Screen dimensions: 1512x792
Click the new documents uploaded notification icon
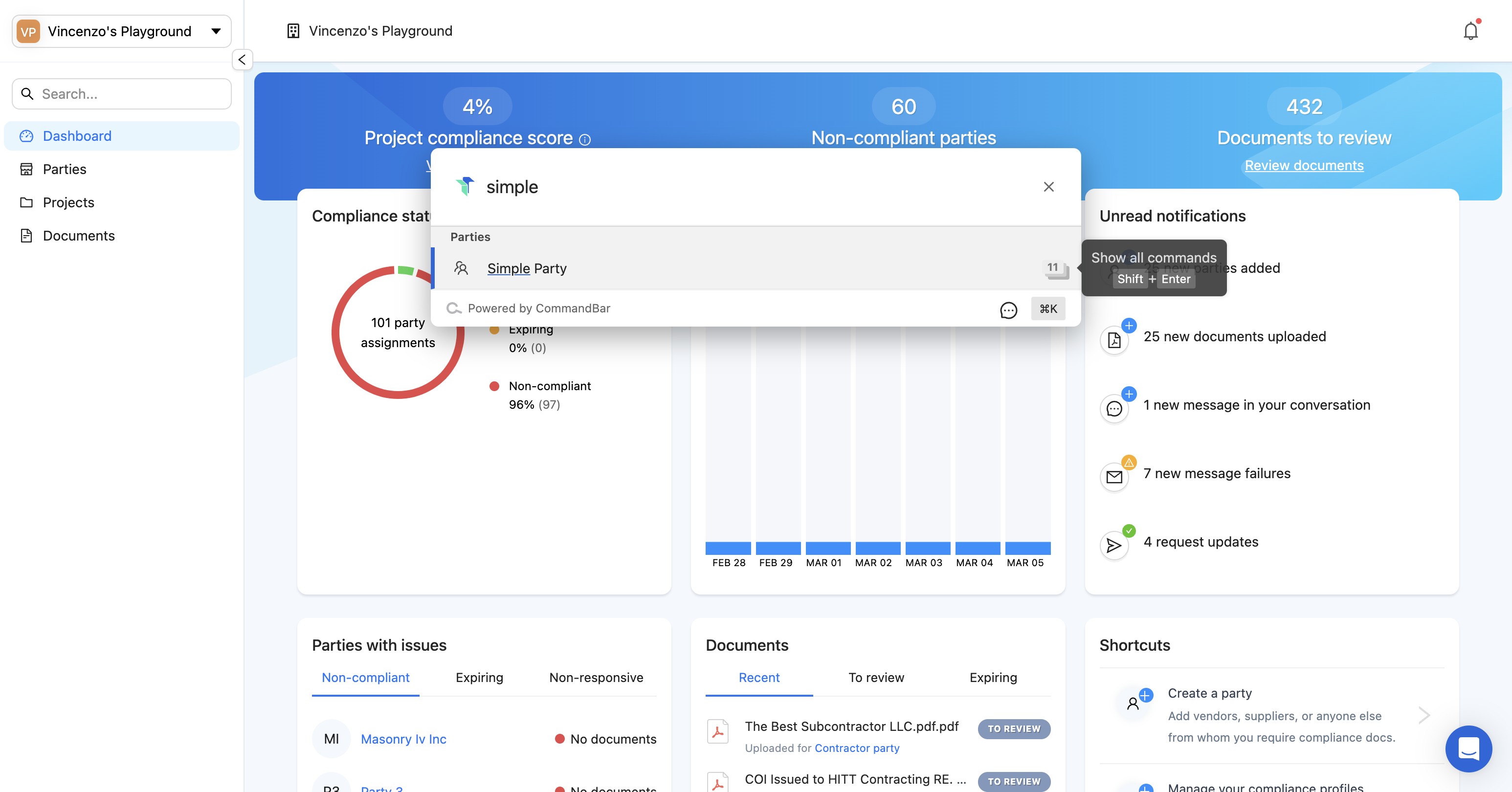[x=1113, y=340]
